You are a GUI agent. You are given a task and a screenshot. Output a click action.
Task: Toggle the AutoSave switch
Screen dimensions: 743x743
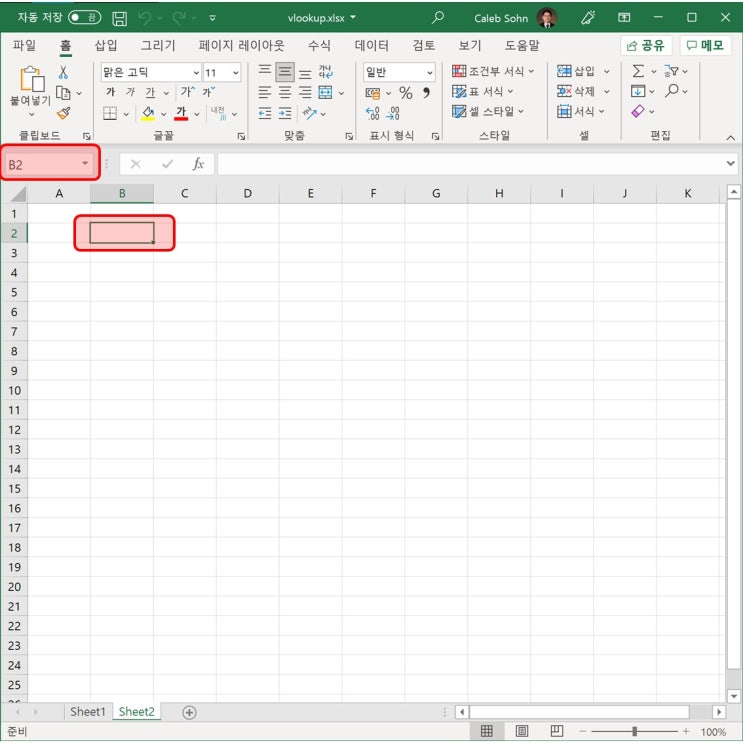pyautogui.click(x=84, y=18)
